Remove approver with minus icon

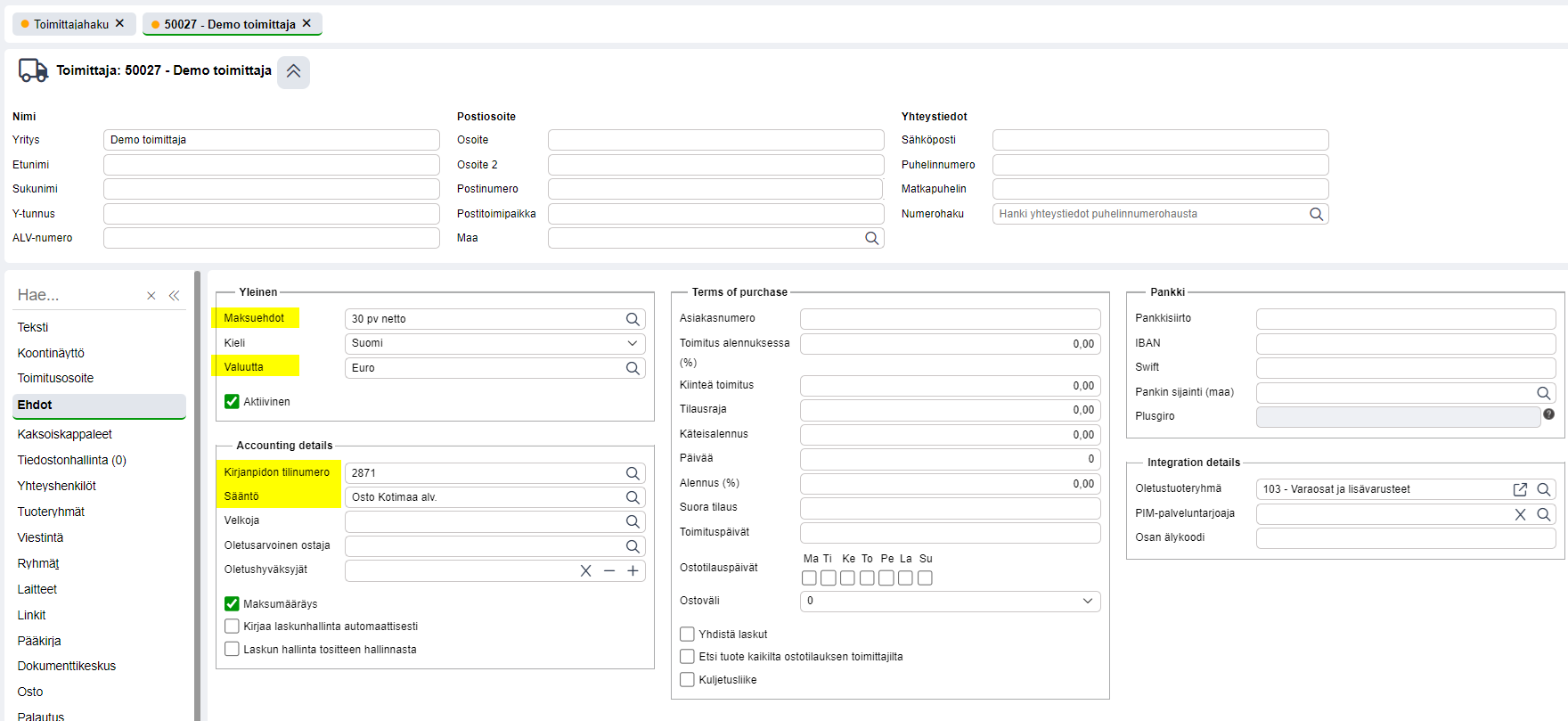(x=609, y=571)
